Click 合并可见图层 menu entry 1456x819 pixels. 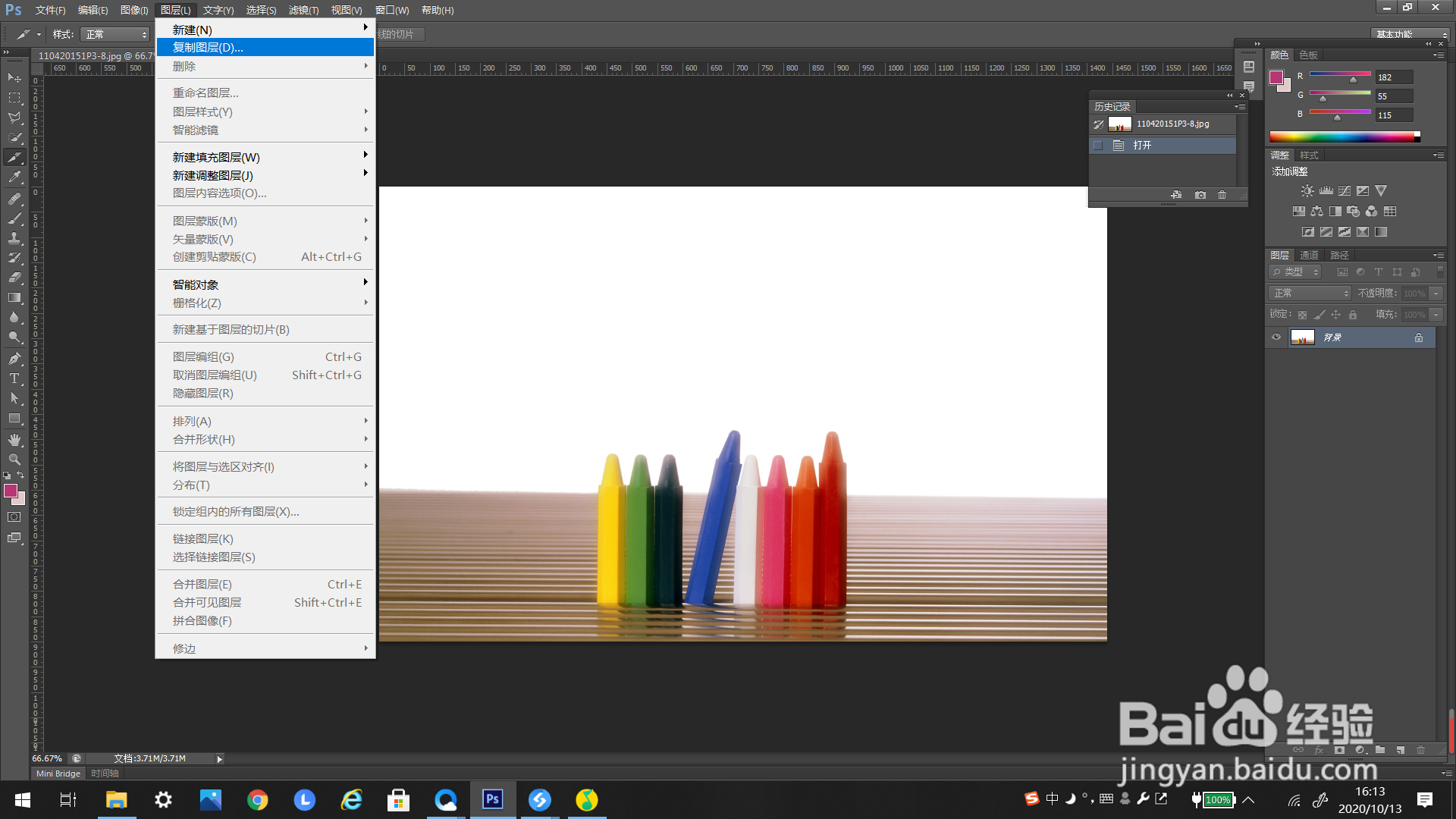[207, 603]
